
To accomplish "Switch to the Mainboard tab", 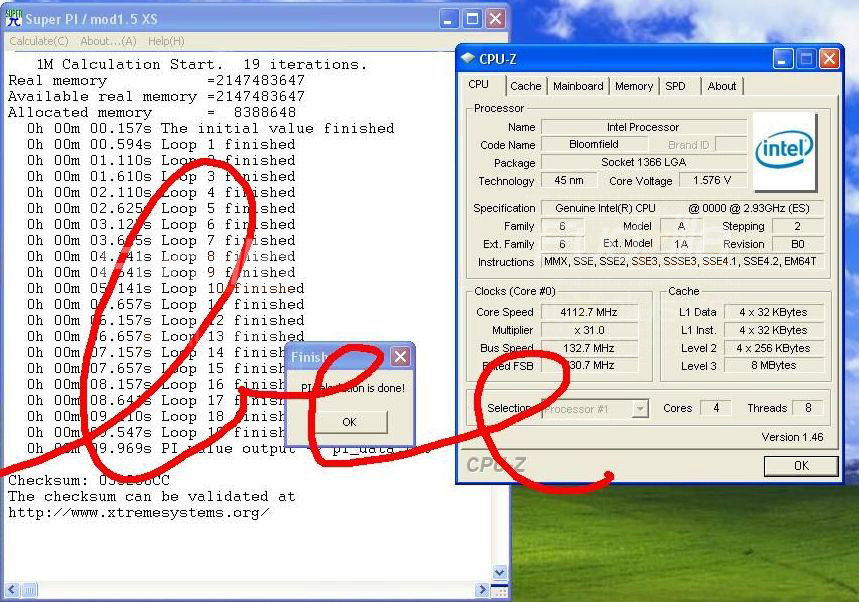I will coord(577,86).
